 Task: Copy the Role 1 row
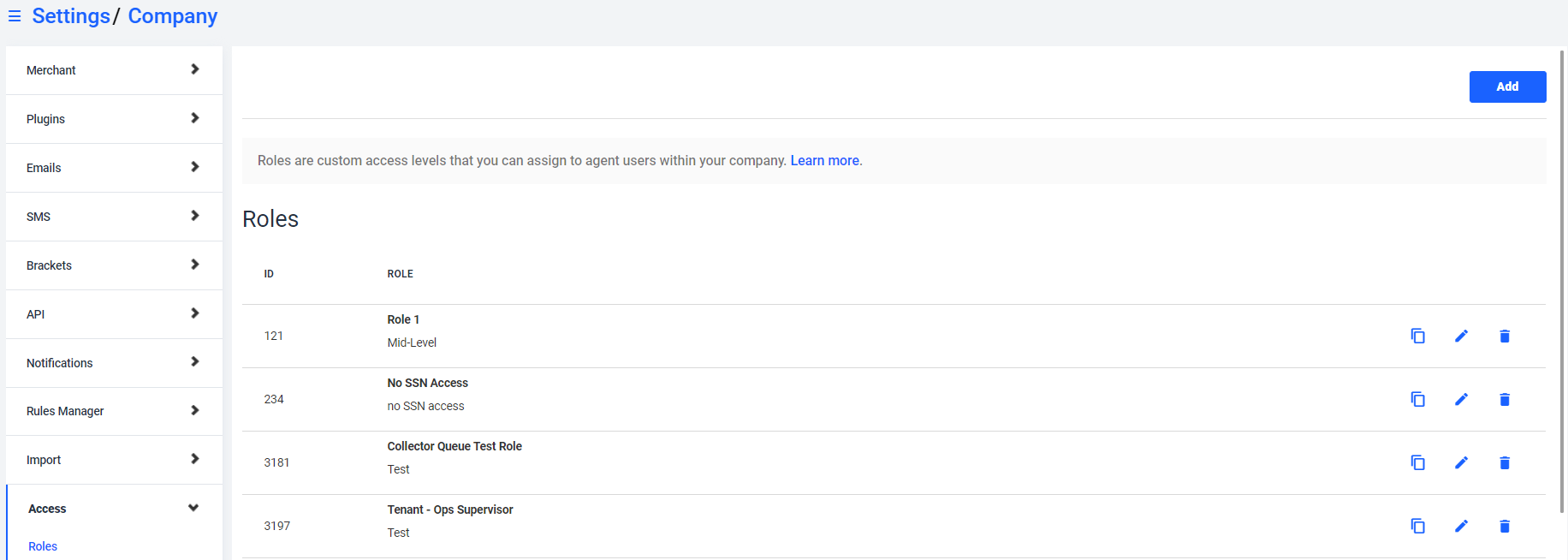pyautogui.click(x=1417, y=336)
